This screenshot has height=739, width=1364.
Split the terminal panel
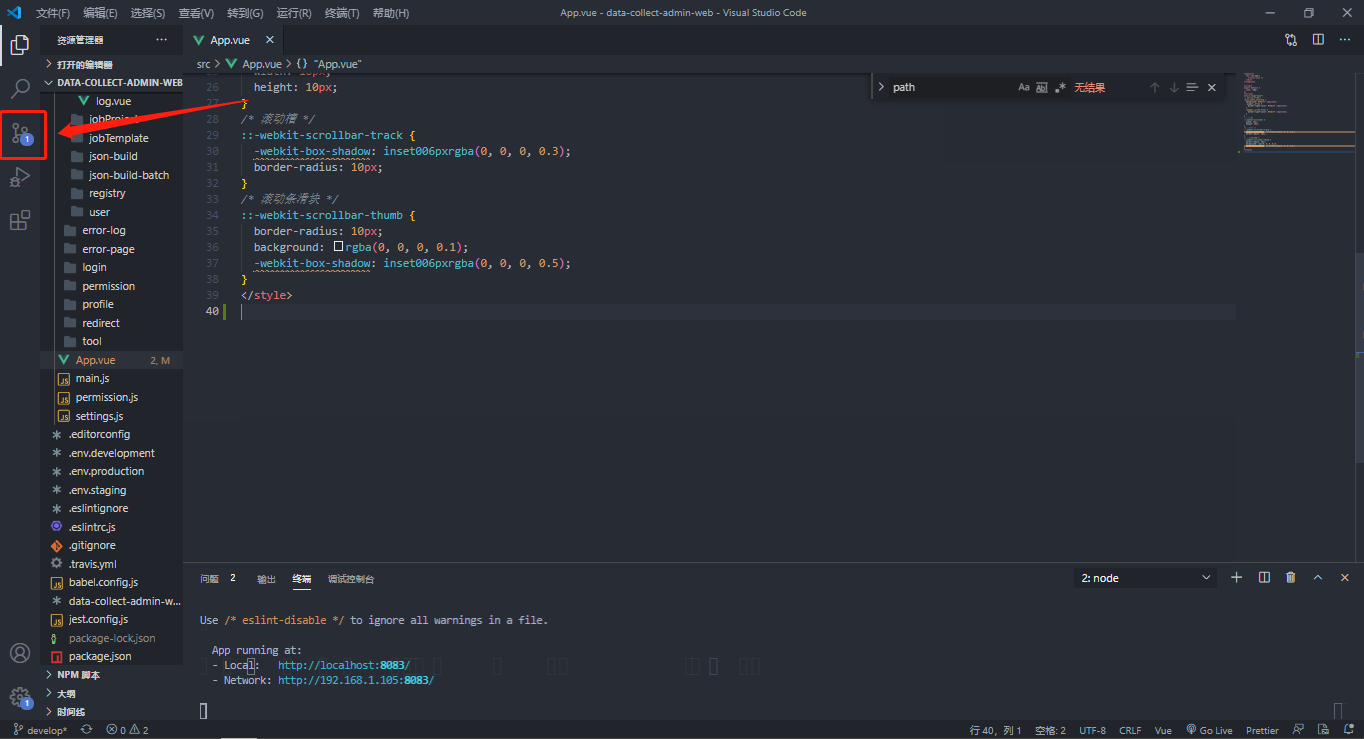[1264, 577]
